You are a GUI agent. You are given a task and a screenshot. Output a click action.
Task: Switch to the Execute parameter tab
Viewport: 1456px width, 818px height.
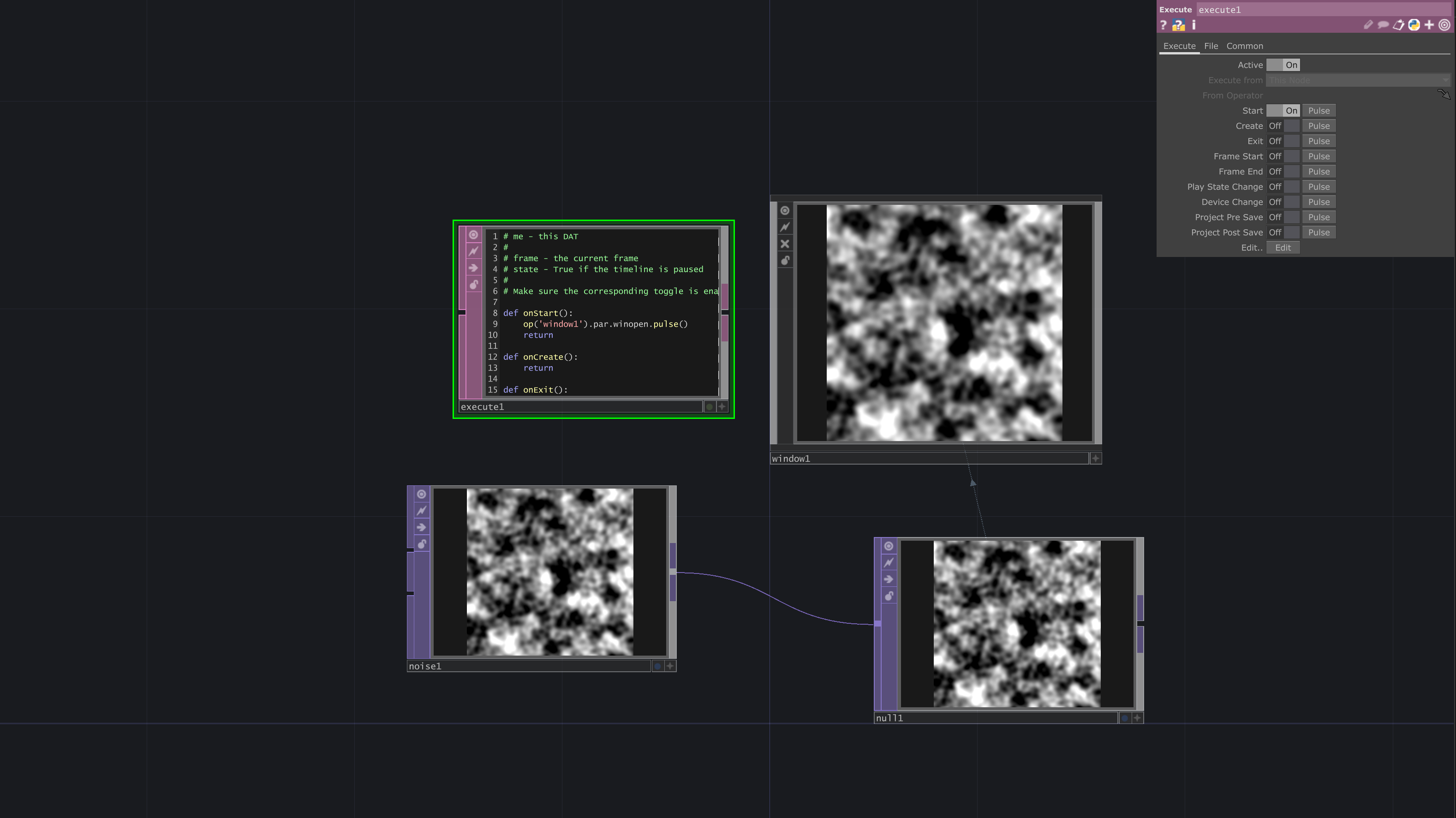coord(1179,46)
